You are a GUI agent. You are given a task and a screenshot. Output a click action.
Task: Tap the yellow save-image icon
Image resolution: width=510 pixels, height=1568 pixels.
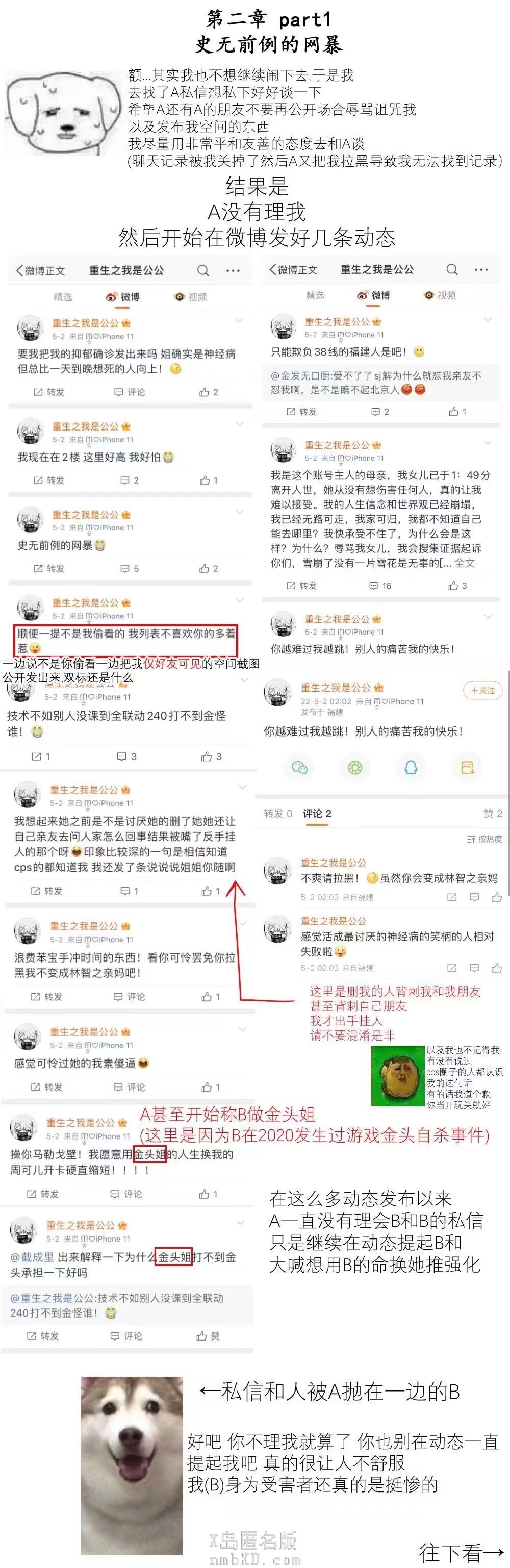[467, 767]
